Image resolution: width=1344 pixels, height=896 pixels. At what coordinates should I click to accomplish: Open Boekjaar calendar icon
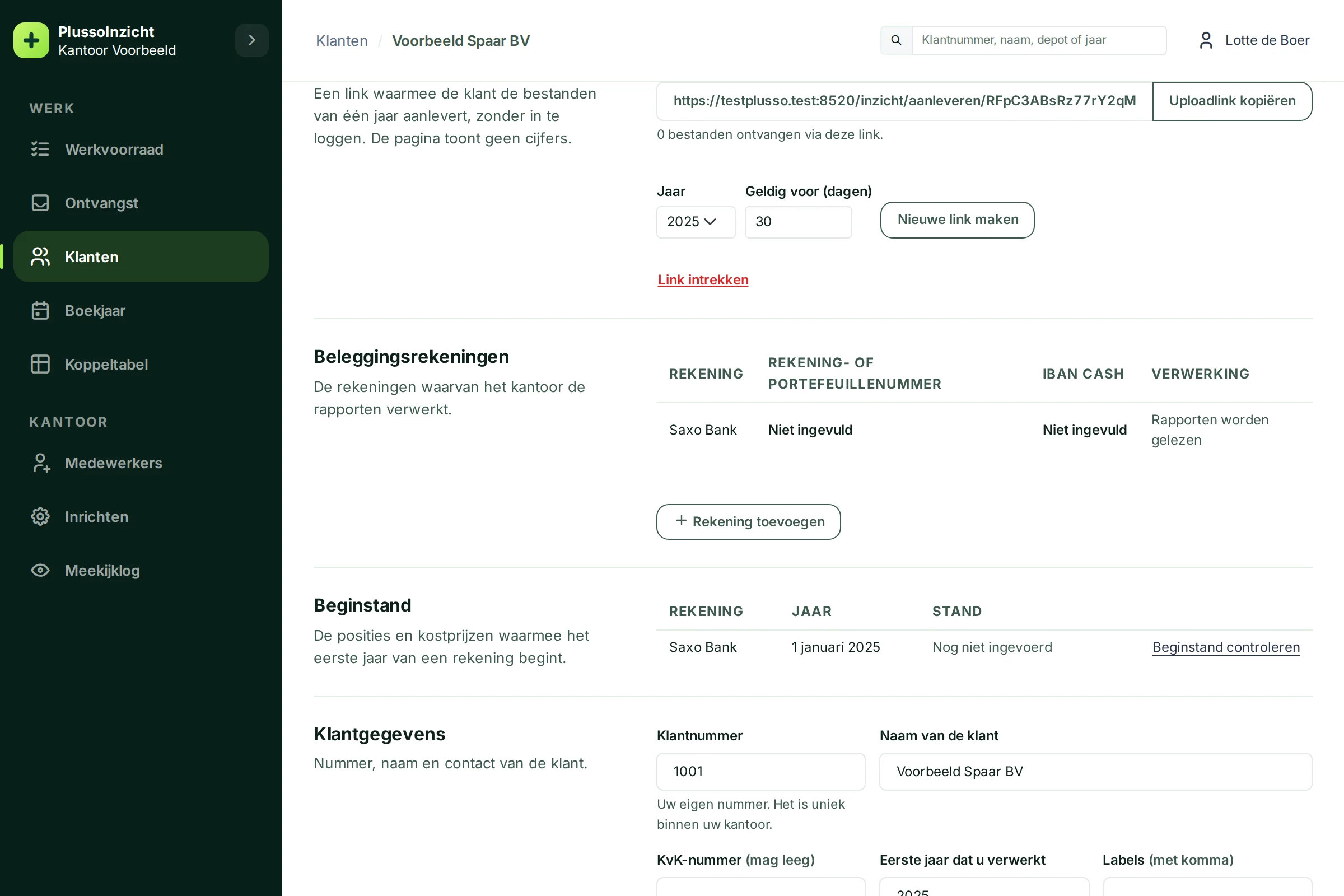40,310
